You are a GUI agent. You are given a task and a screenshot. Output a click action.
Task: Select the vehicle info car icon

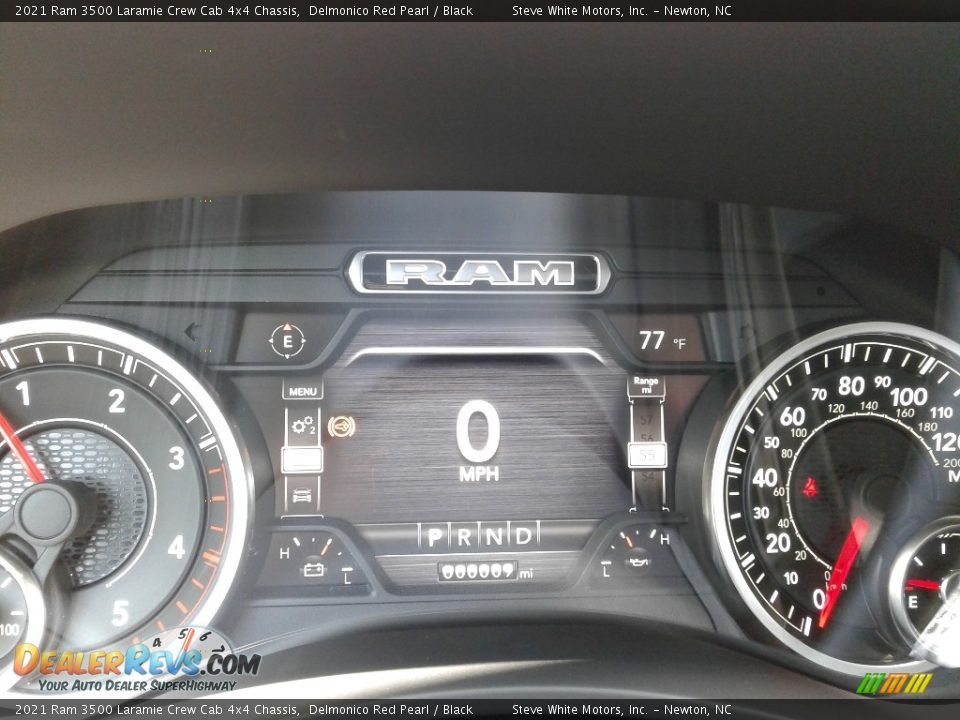coord(302,495)
